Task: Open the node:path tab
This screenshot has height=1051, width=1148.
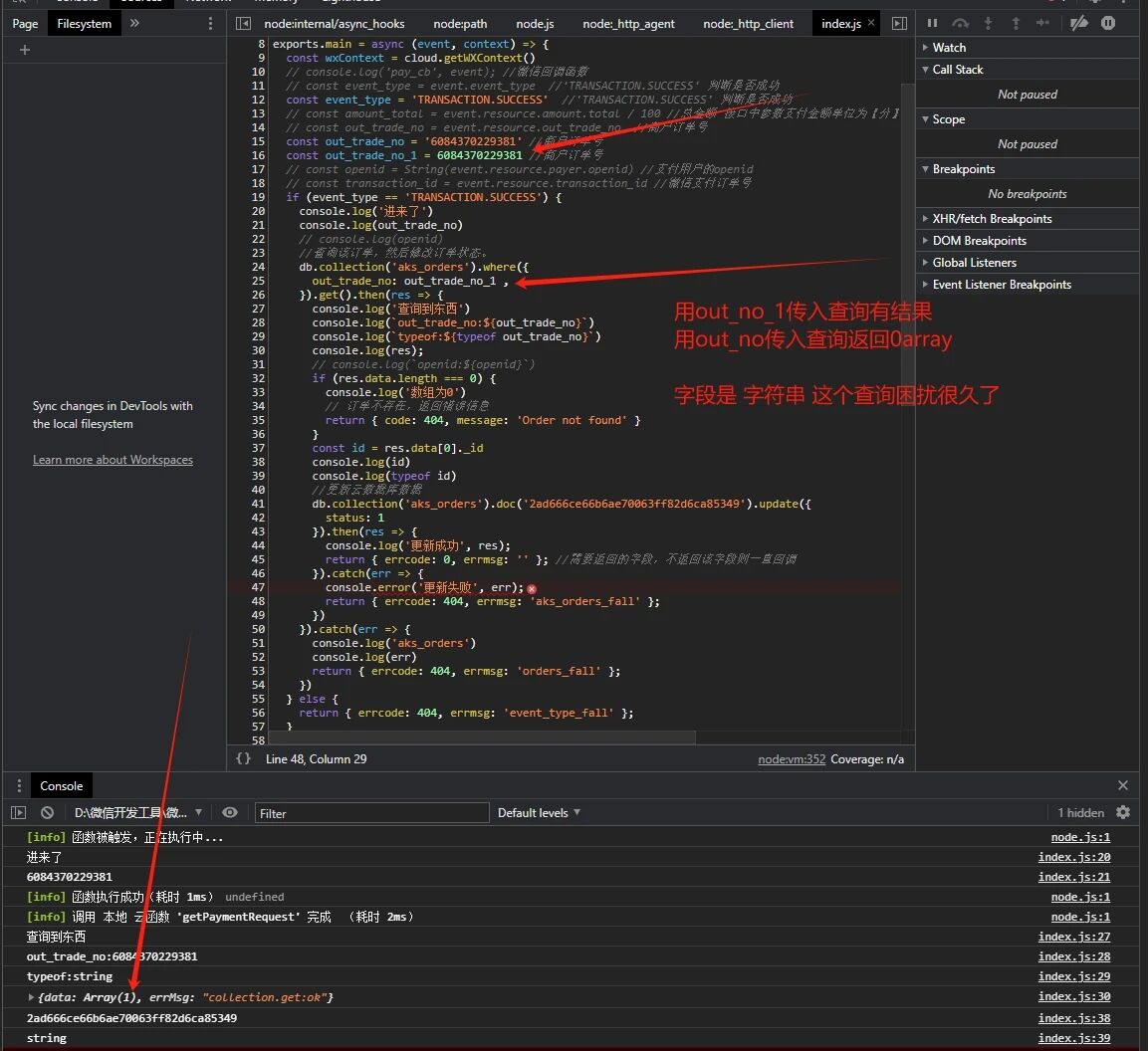Action: [460, 24]
